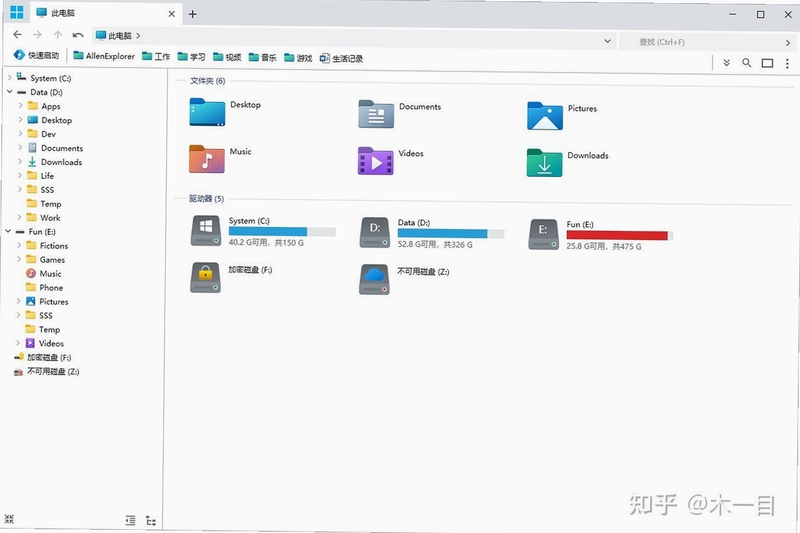Collapse the 驱动器 (5) group header

pos(206,198)
